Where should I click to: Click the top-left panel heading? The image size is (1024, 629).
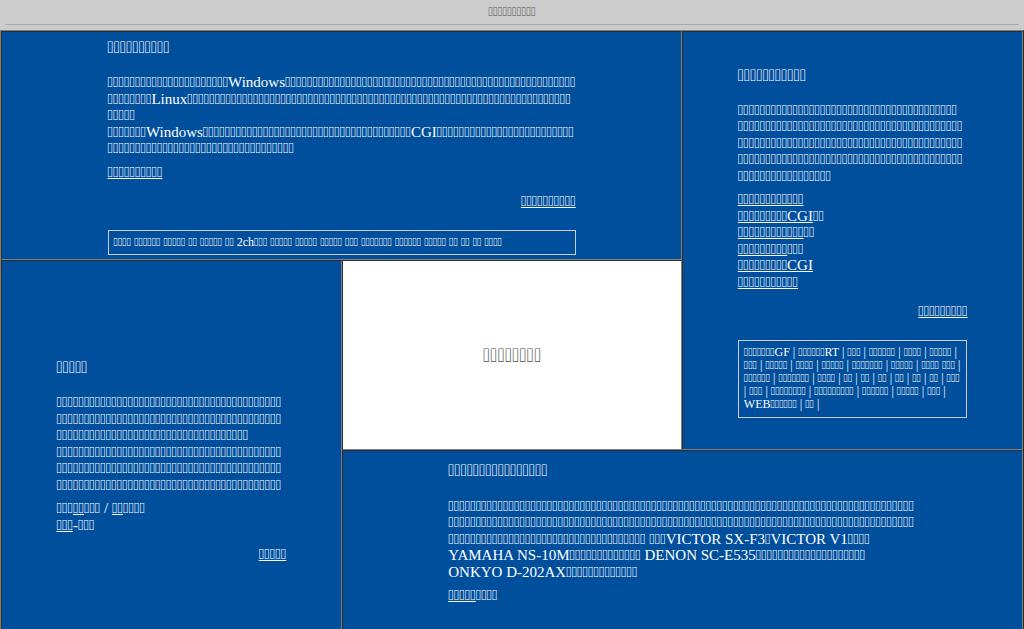click(138, 47)
